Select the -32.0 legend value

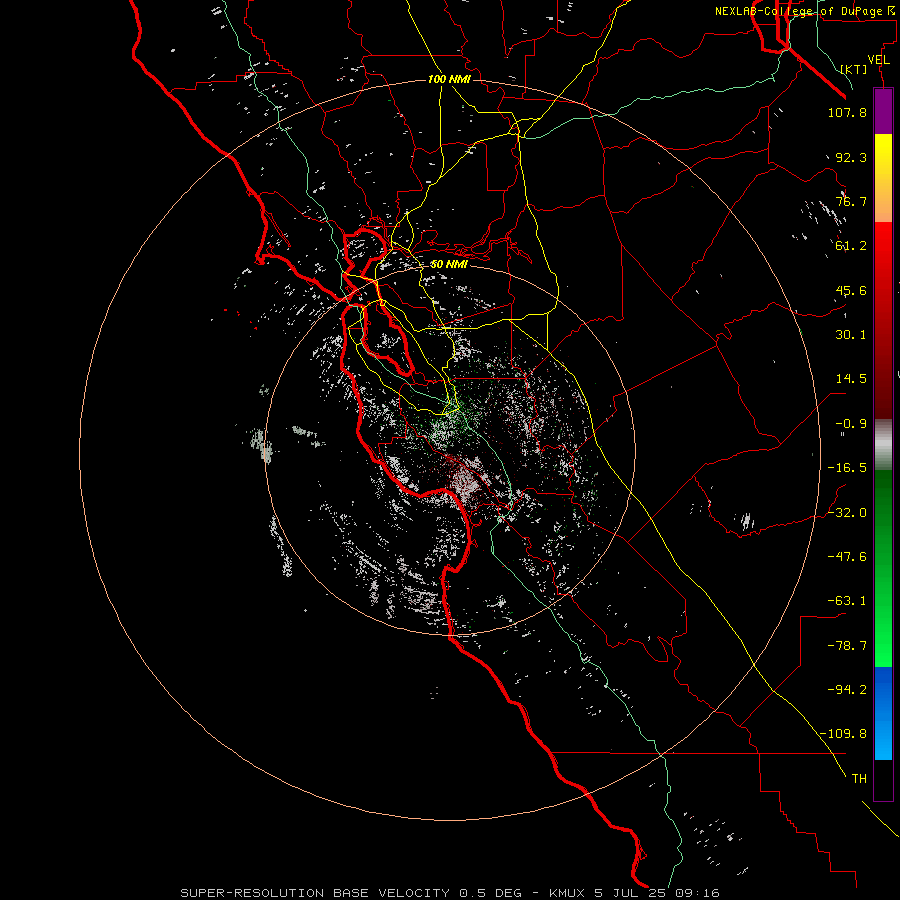847,513
